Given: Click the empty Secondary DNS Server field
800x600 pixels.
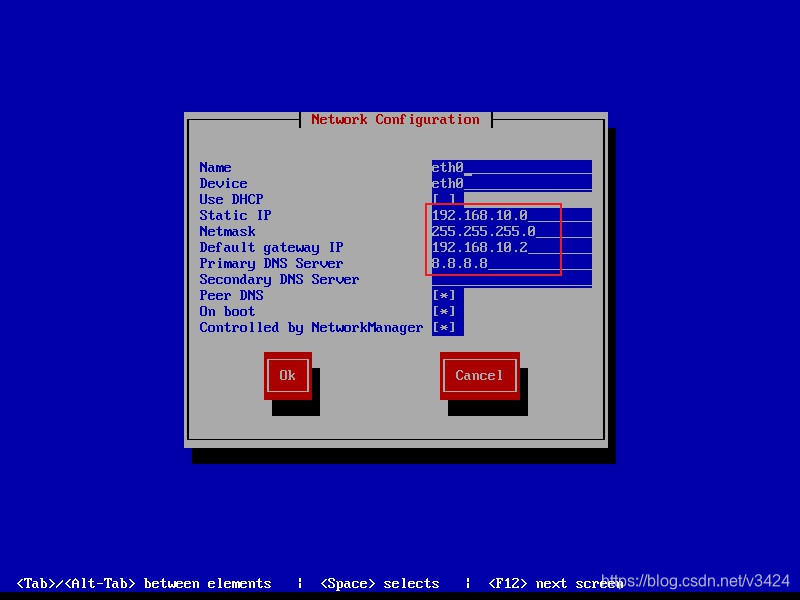Looking at the screenshot, I should 512,279.
